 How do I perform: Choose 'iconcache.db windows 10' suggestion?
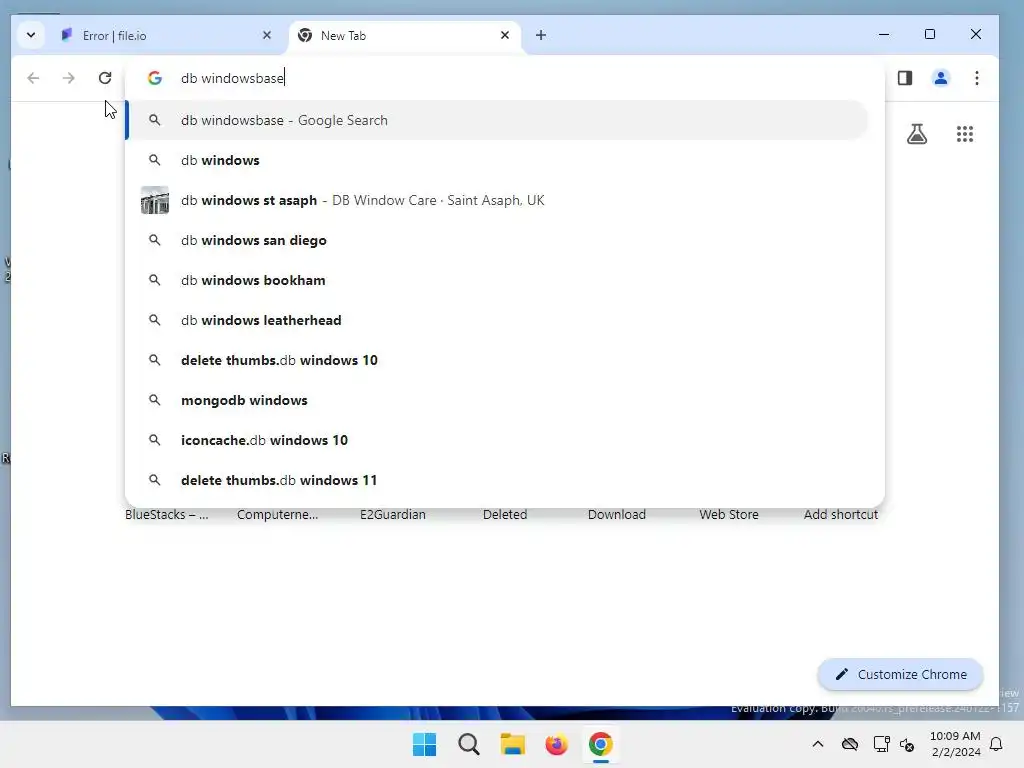[498, 440]
